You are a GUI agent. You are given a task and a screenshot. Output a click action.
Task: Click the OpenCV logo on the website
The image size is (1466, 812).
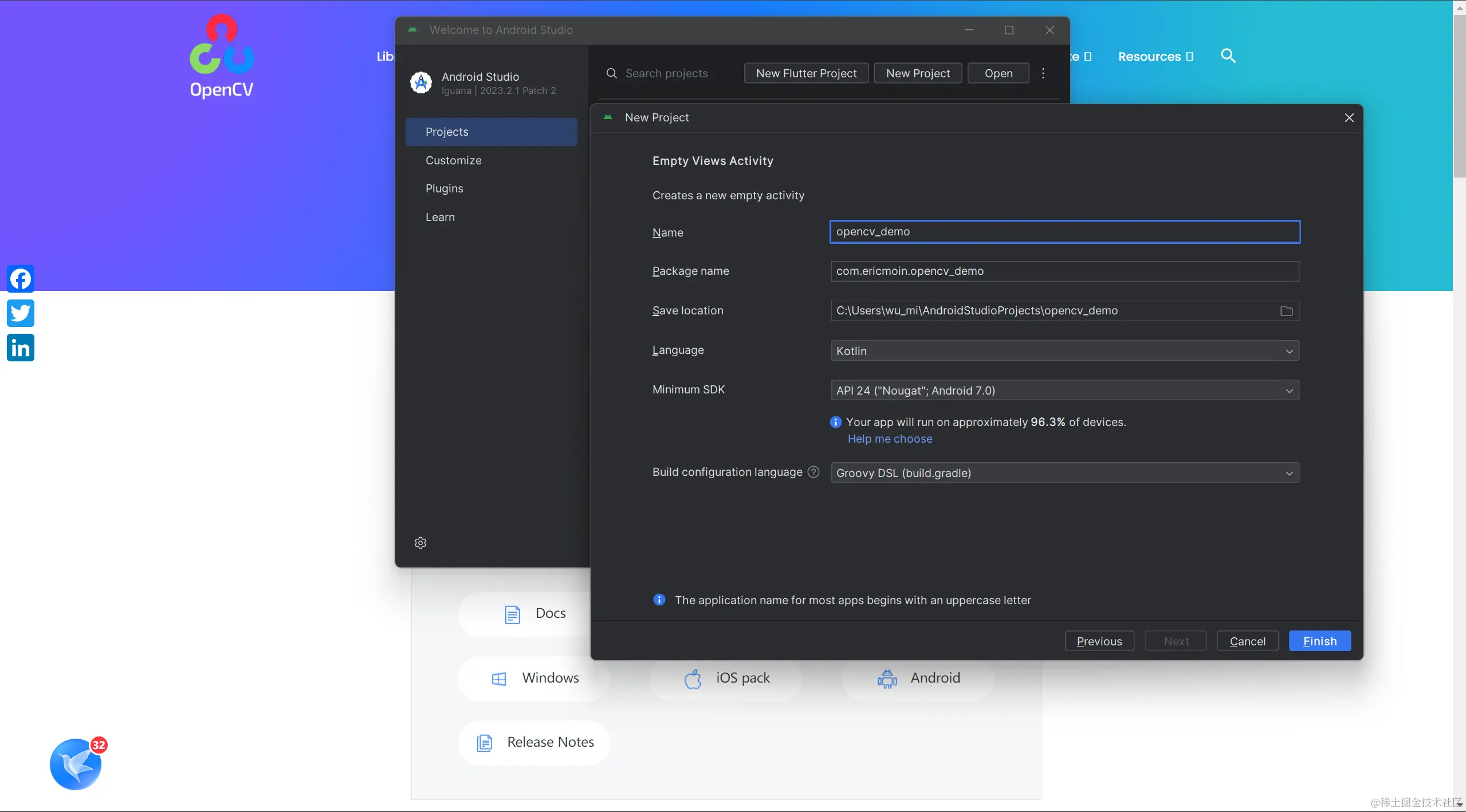tap(222, 56)
